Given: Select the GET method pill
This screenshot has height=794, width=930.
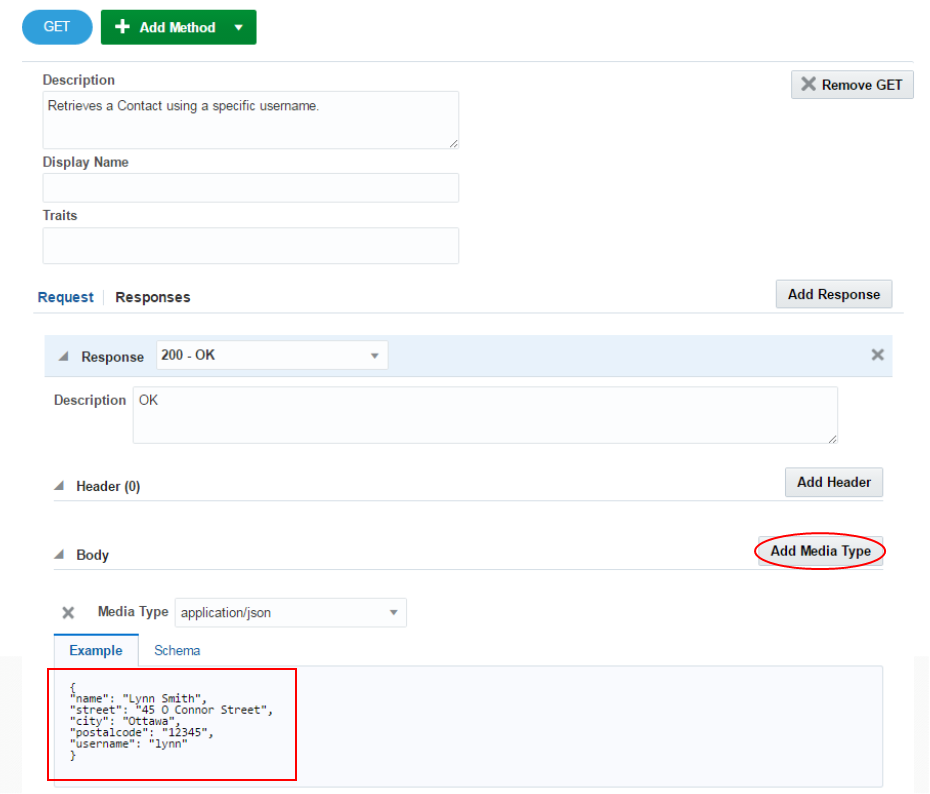Looking at the screenshot, I should (x=57, y=27).
